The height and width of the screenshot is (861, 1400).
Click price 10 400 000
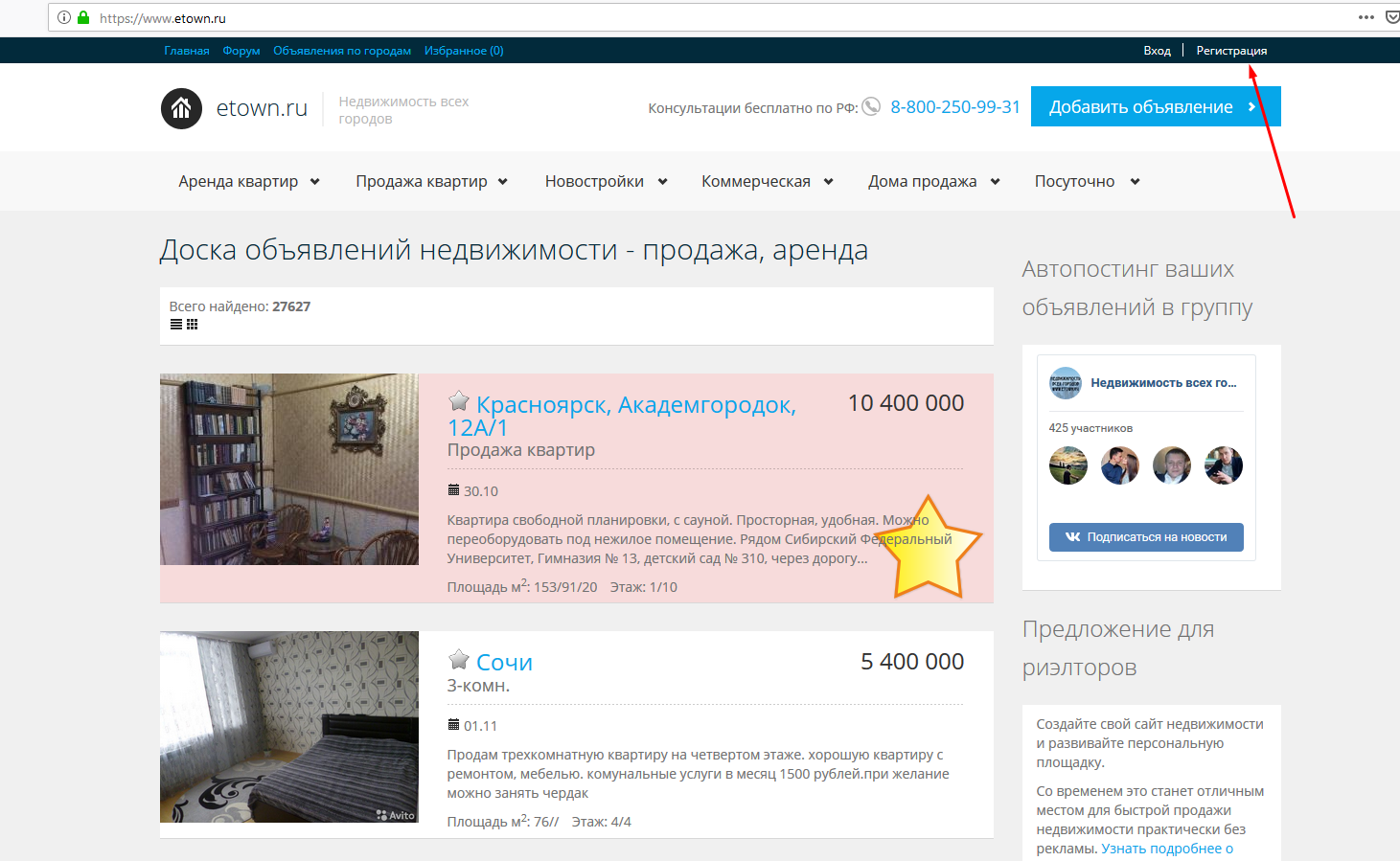906,403
